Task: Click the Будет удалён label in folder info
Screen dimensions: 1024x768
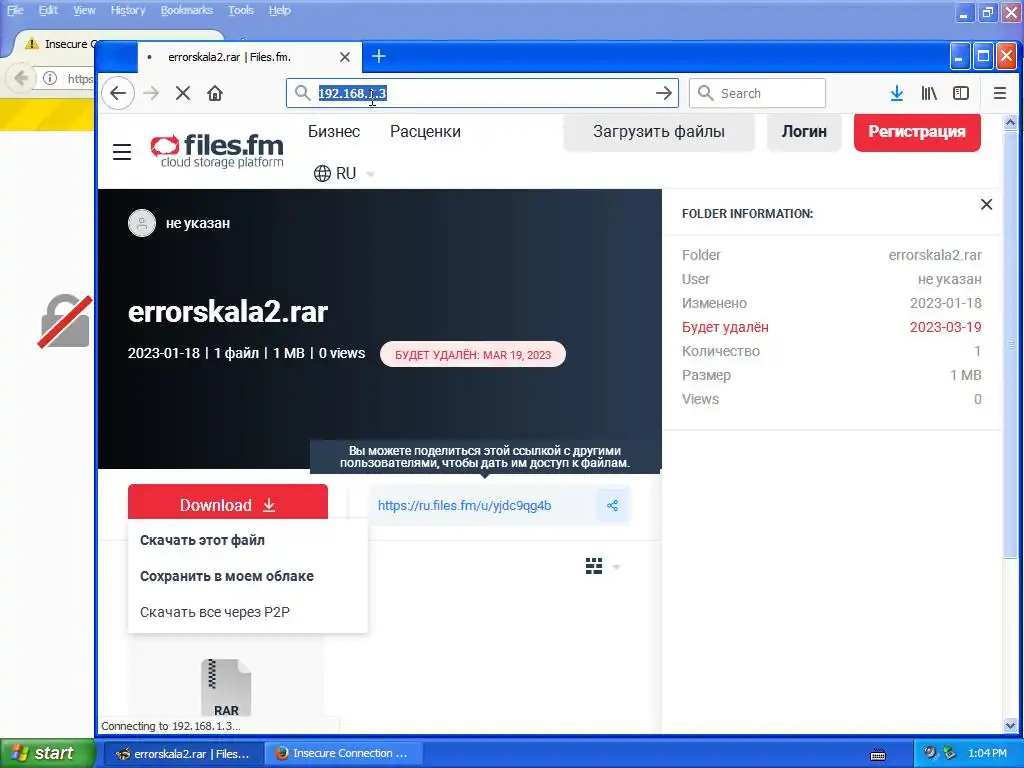Action: 725,327
